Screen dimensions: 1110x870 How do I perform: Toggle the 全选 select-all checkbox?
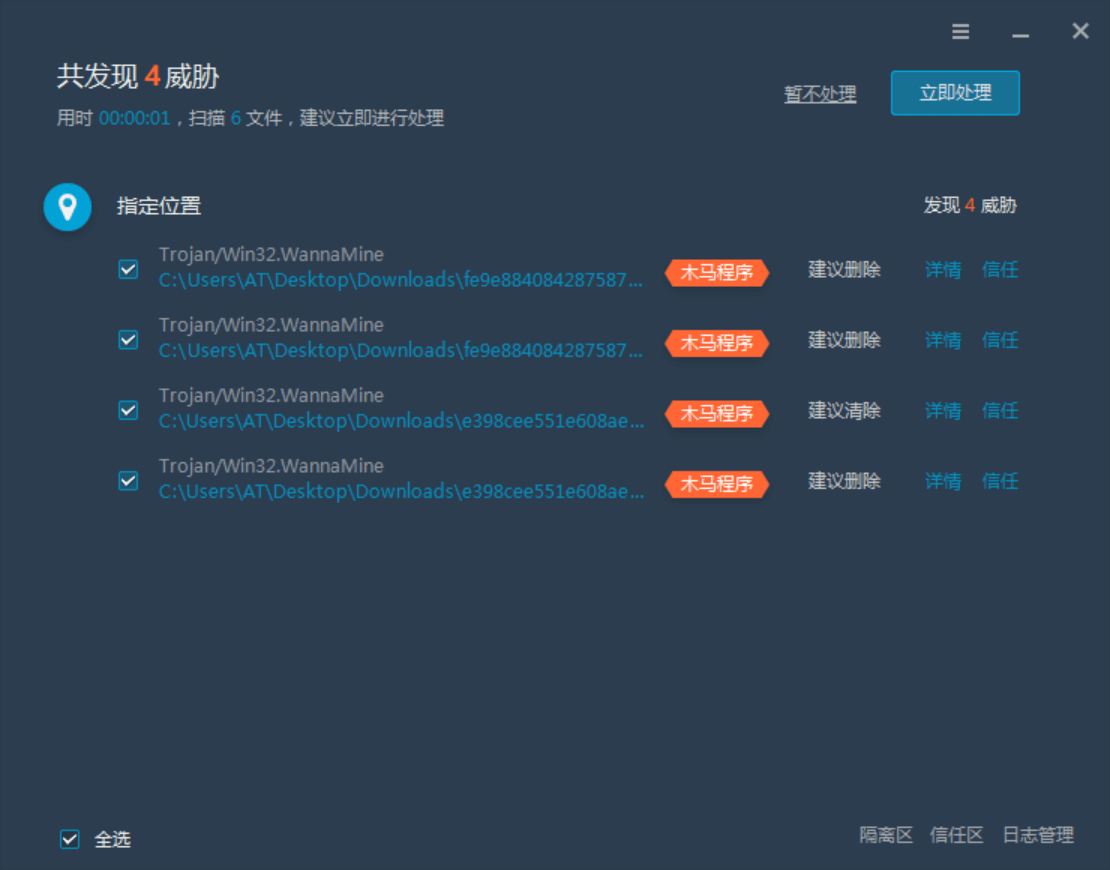coord(69,839)
